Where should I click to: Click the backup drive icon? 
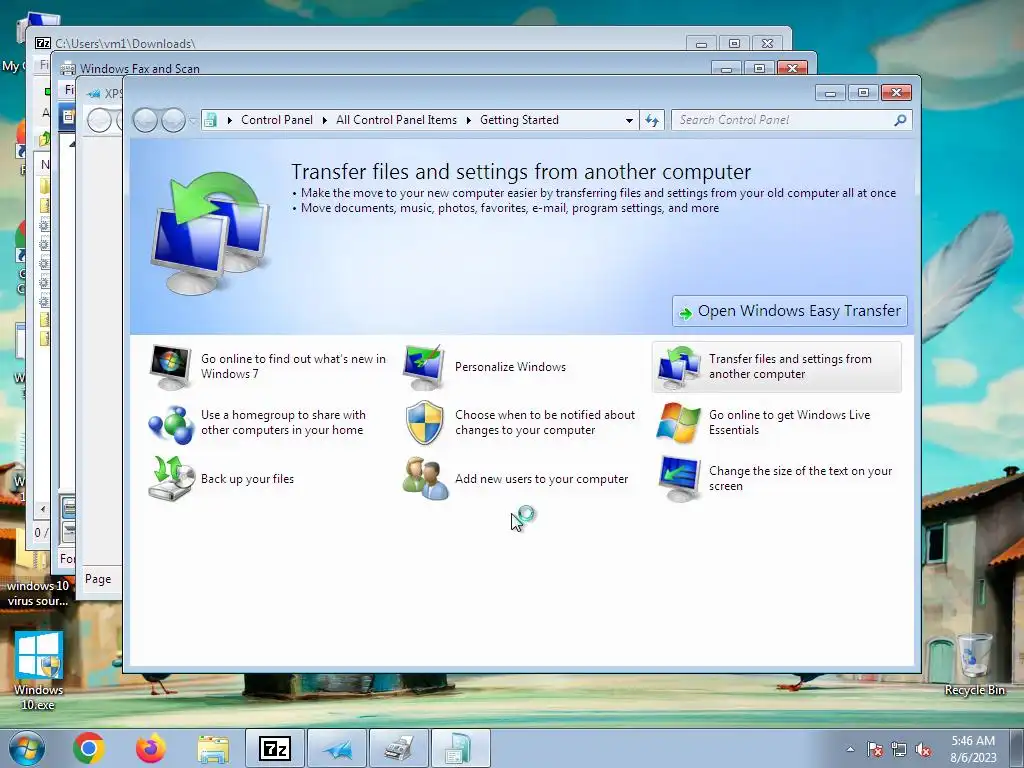coord(171,479)
